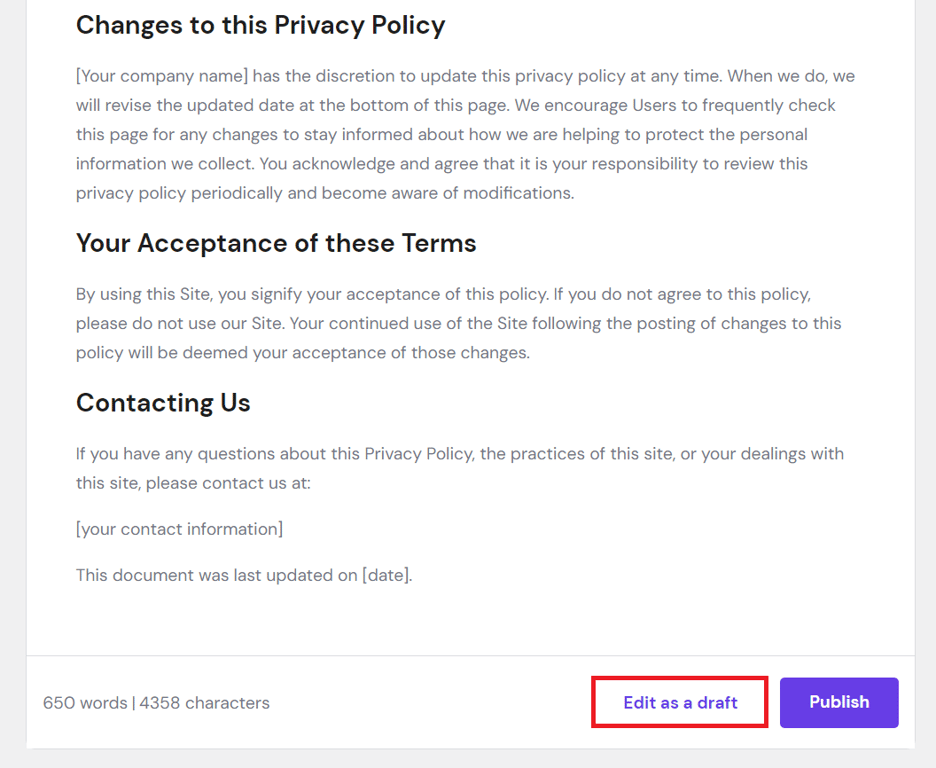936x768 pixels.
Task: Click the Your Acceptance of these Terms heading
Action: click(275, 243)
